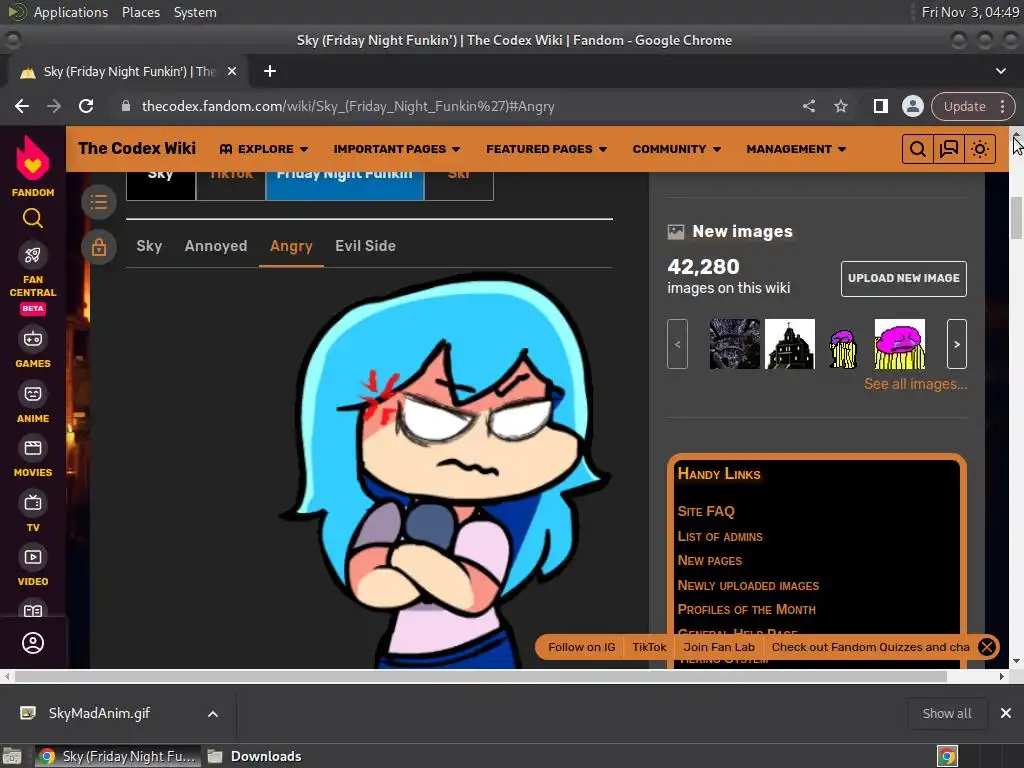
Task: Open the System menu
Action: [x=195, y=12]
